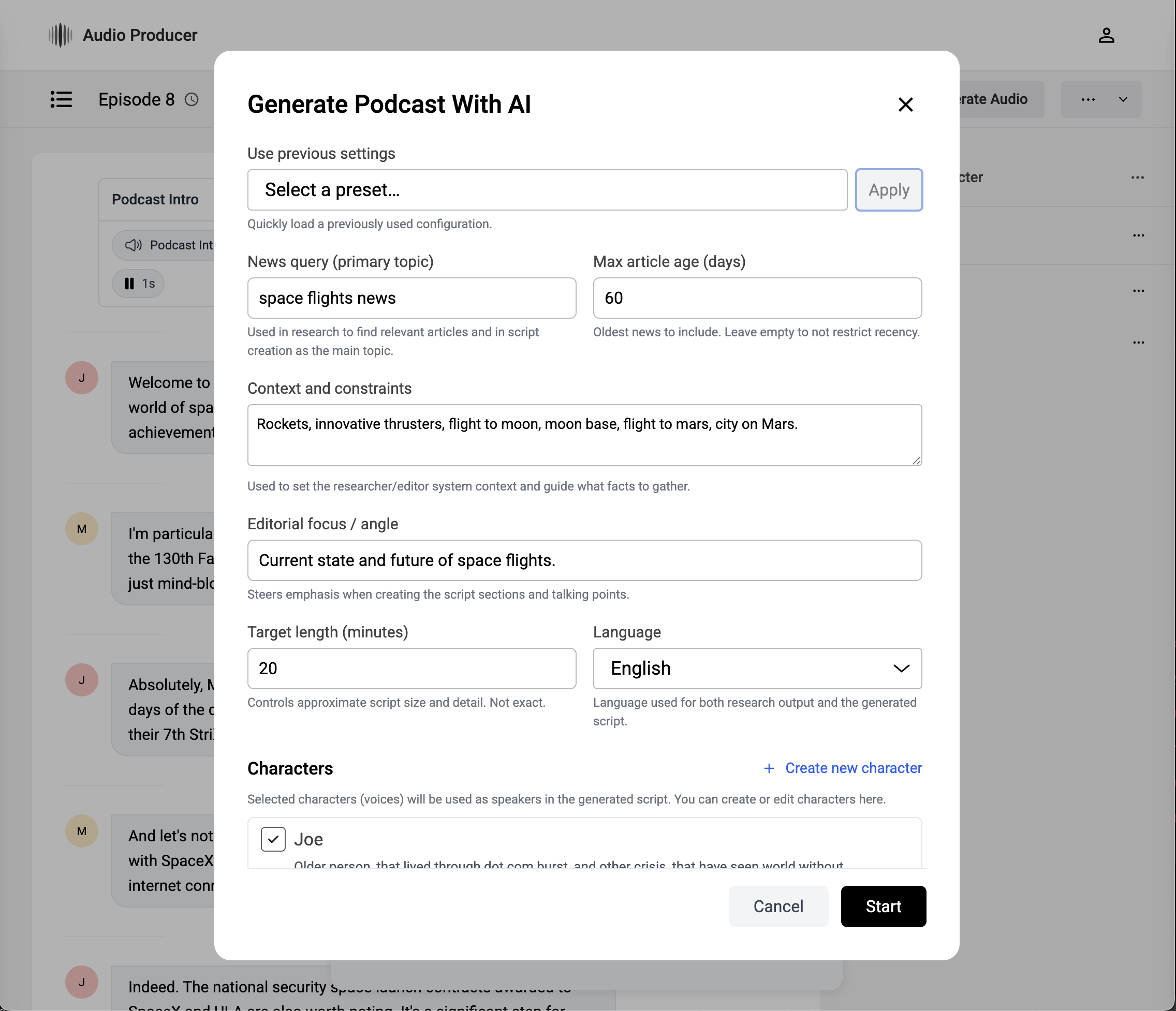The image size is (1176, 1011).
Task: Click the Create new character link
Action: pyautogui.click(x=853, y=768)
